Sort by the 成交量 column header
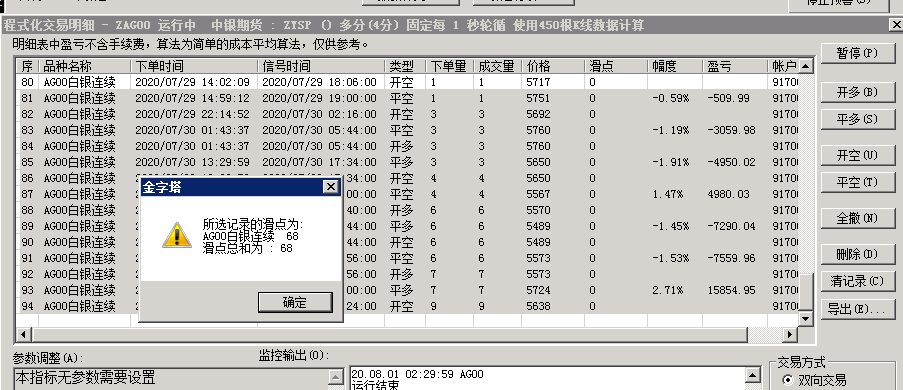 pos(498,66)
